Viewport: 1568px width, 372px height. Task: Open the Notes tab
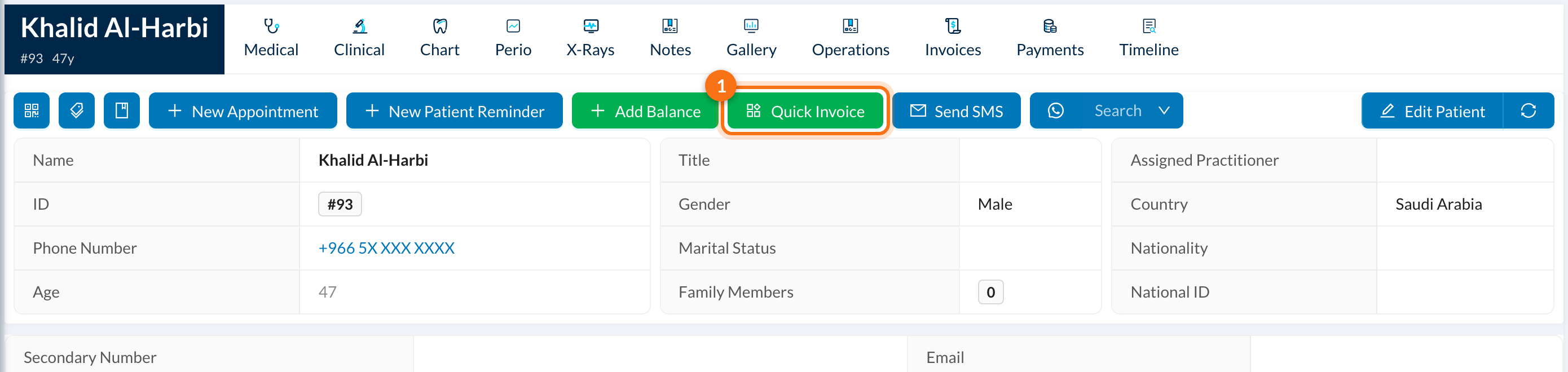click(x=670, y=39)
